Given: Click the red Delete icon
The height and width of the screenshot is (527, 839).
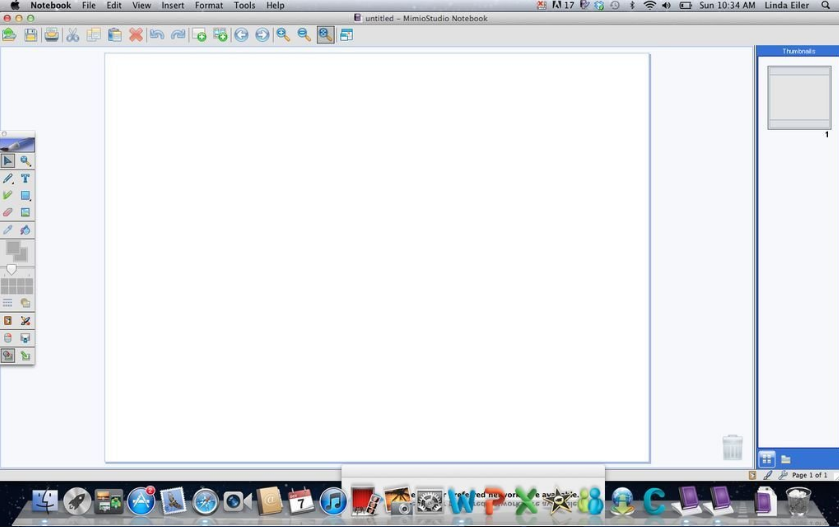Looking at the screenshot, I should click(136, 35).
